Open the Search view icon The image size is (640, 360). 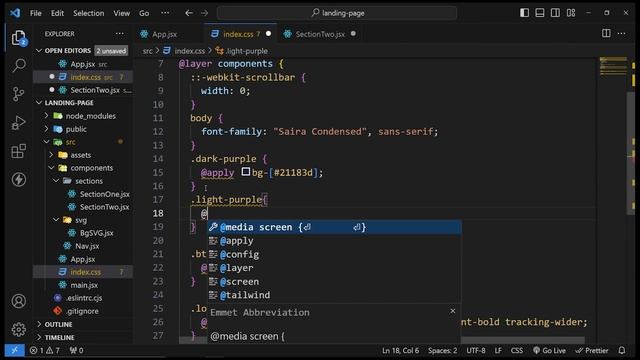point(18,65)
